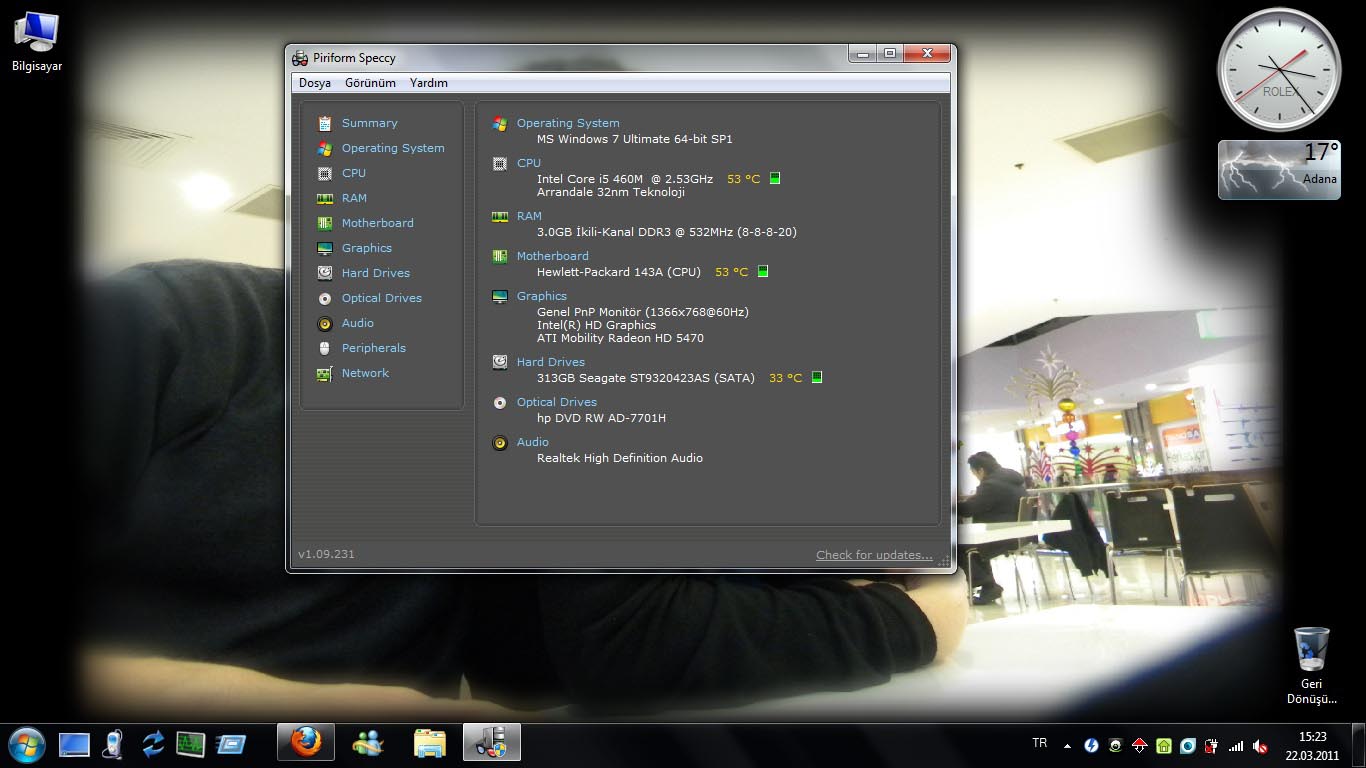Open the Yardım menu
The height and width of the screenshot is (768, 1366).
(429, 83)
